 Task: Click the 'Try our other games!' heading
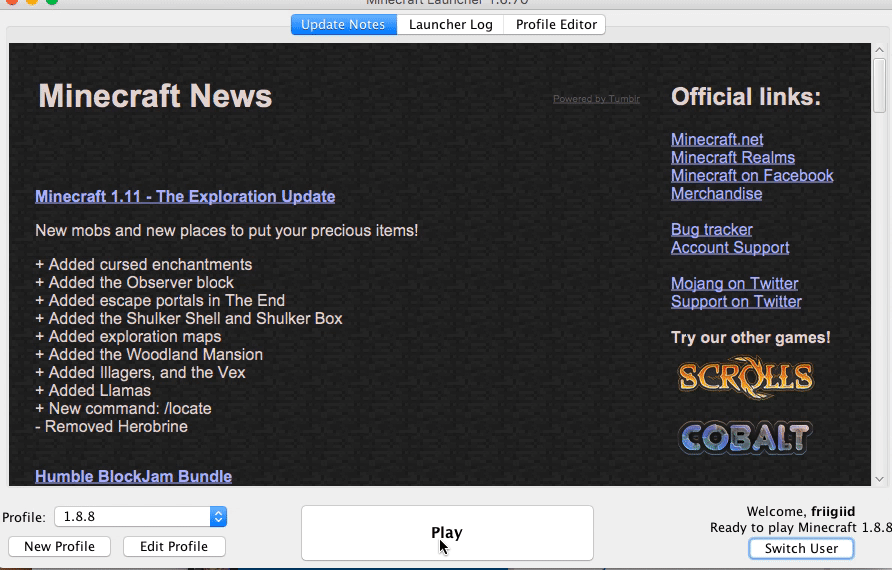point(751,338)
